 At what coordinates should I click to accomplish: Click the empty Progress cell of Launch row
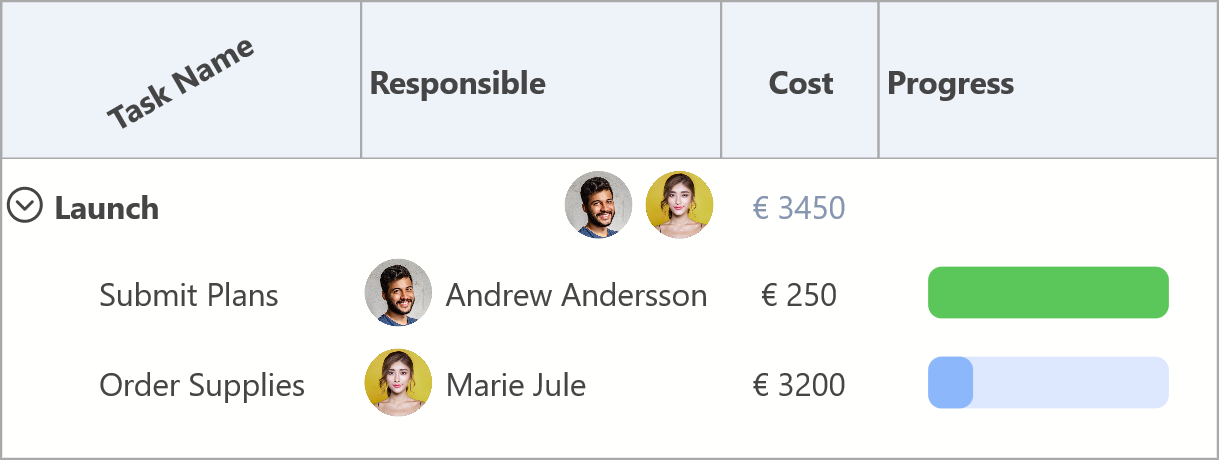(x=1048, y=207)
